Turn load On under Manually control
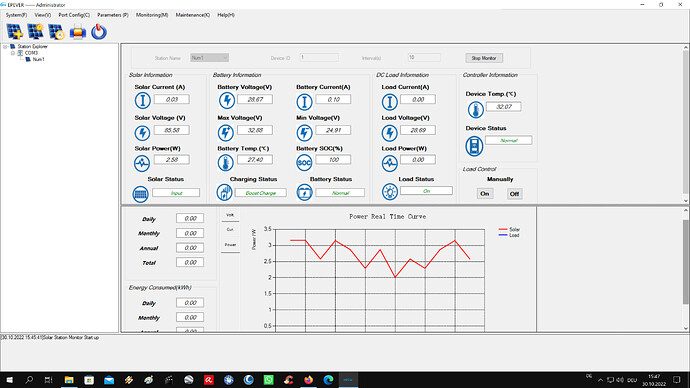 tap(484, 194)
